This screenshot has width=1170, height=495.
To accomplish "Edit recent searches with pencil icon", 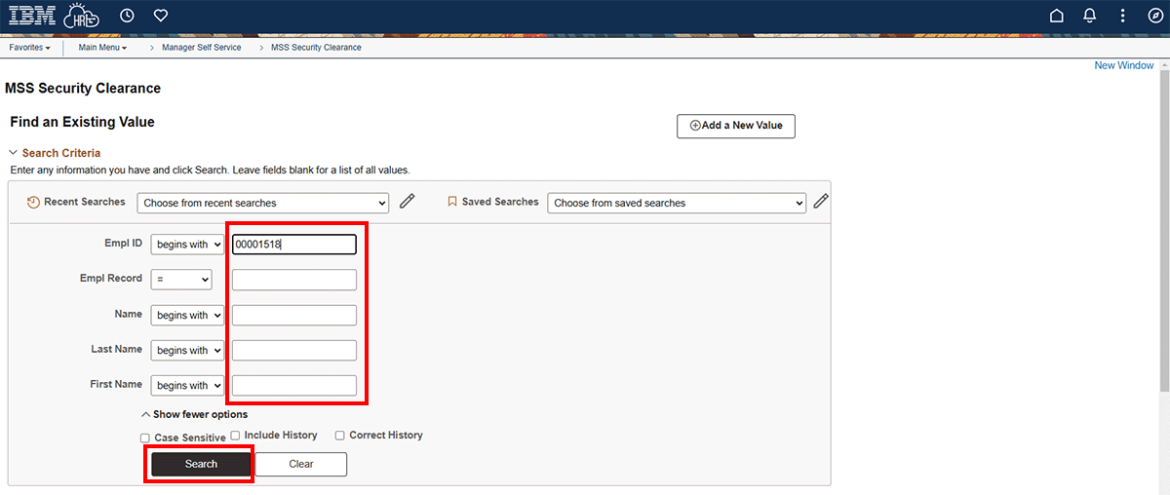I will tap(407, 201).
